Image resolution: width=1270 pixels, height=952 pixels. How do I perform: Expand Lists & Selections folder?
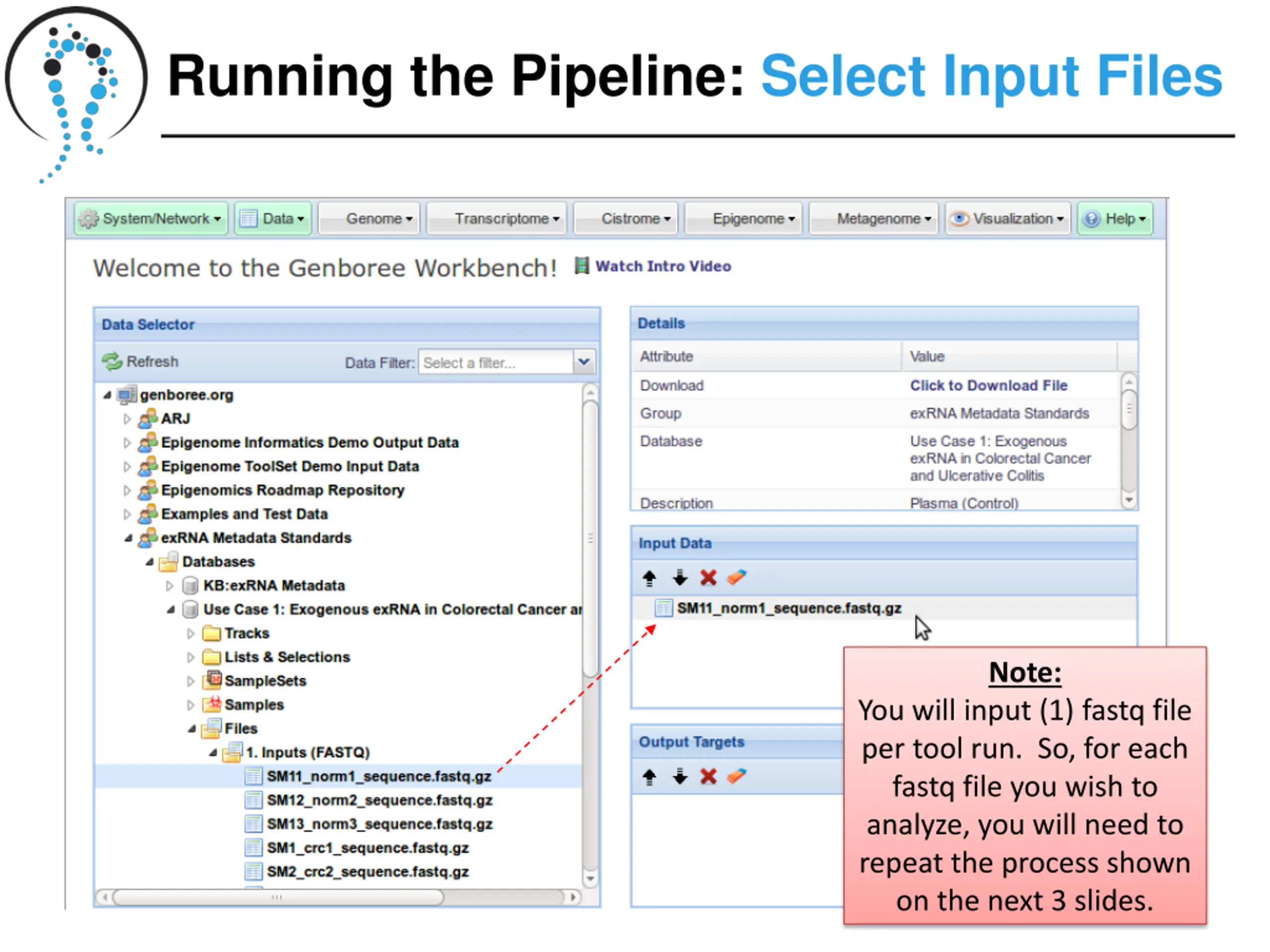point(190,657)
